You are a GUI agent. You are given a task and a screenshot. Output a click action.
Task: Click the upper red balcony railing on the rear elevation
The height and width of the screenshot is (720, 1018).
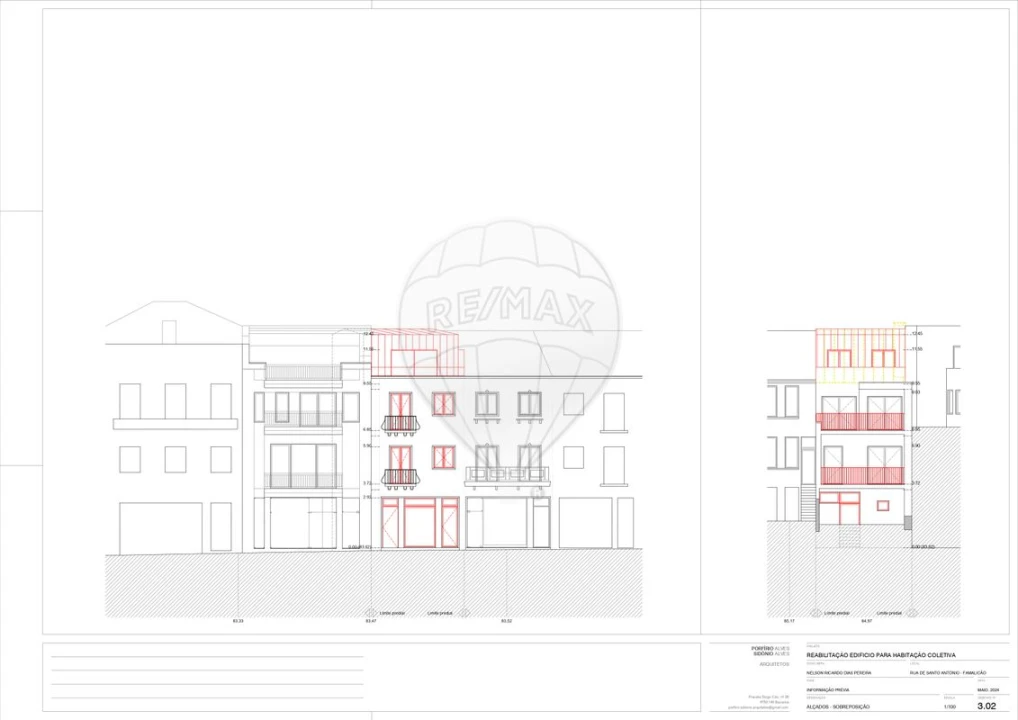pos(861,421)
